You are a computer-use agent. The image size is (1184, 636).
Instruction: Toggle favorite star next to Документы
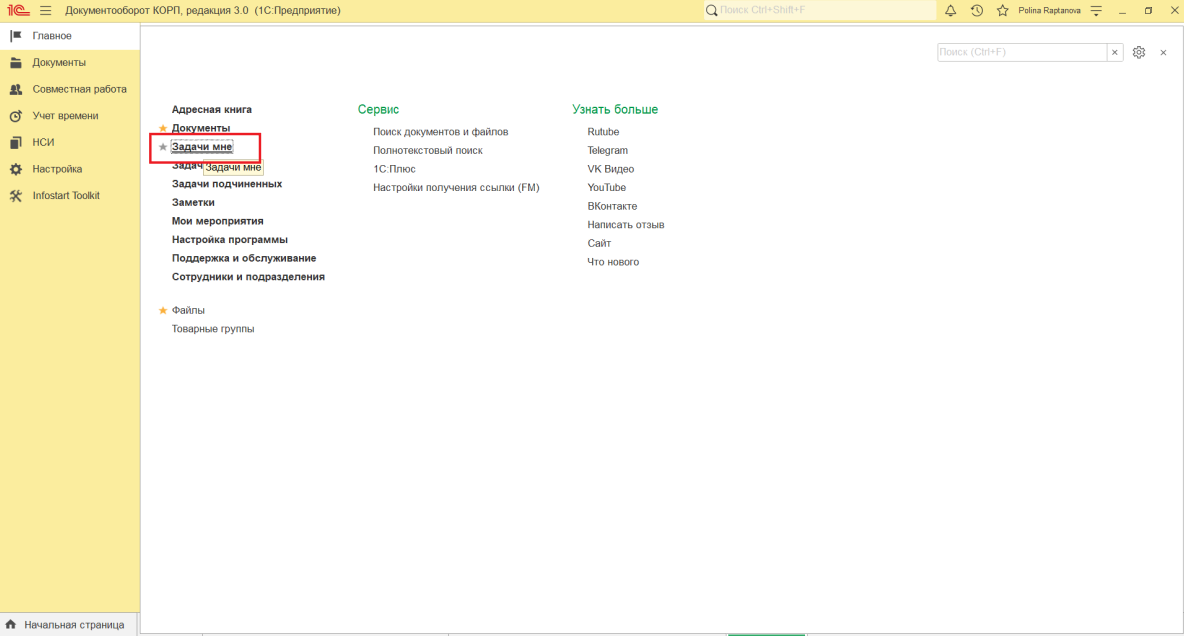(x=163, y=128)
